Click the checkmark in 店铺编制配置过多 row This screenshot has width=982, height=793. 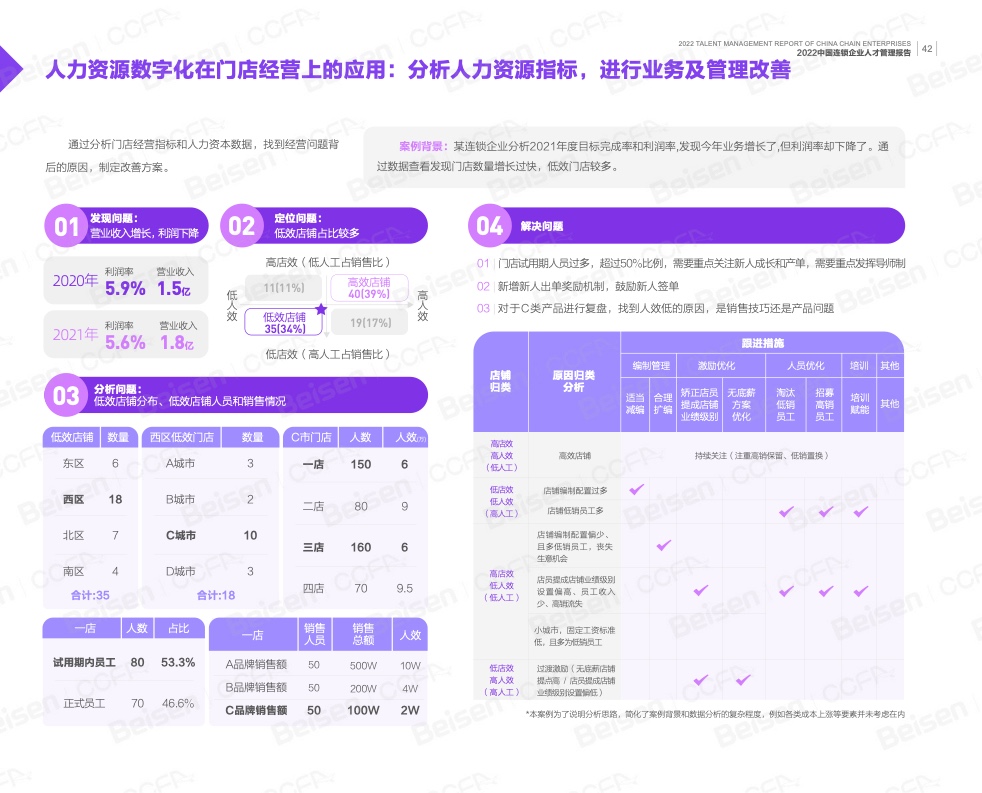635,489
